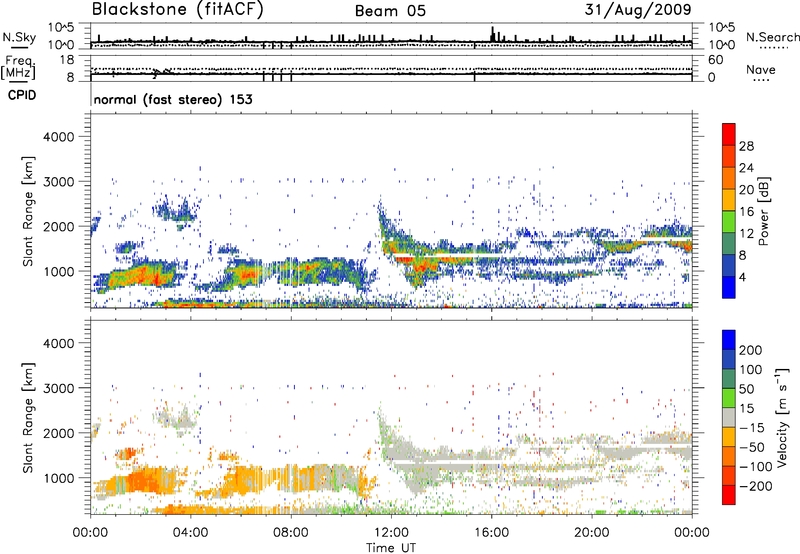The image size is (800, 554).
Task: Click the plot title 'Blackstone (fitACF)'
Action: tap(177, 9)
